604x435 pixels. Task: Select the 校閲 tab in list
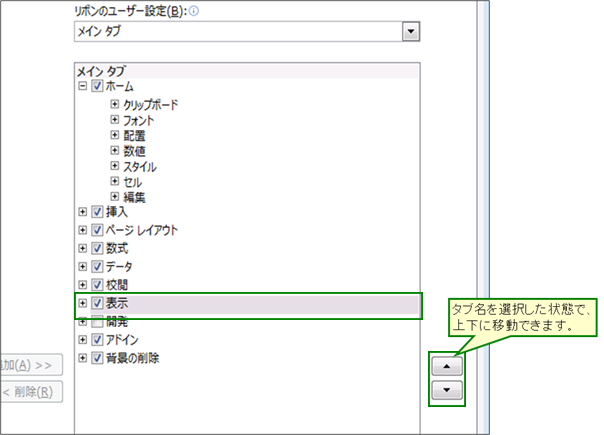[116, 285]
